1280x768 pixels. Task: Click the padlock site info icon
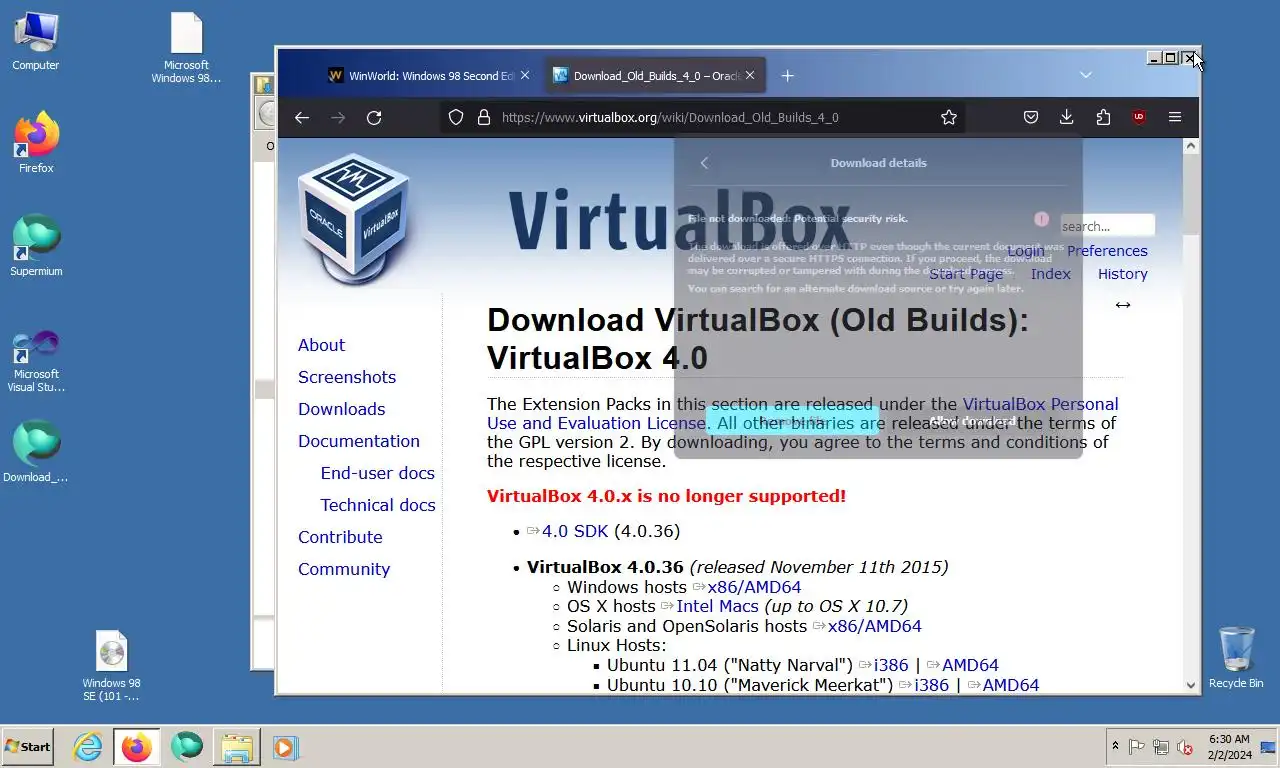484,117
